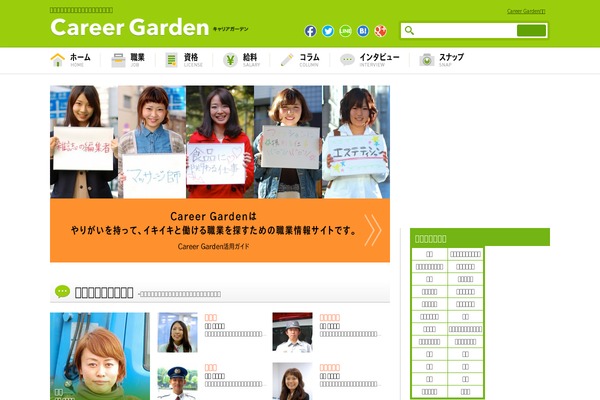
Task: Click the house HOME icon
Action: click(x=58, y=60)
